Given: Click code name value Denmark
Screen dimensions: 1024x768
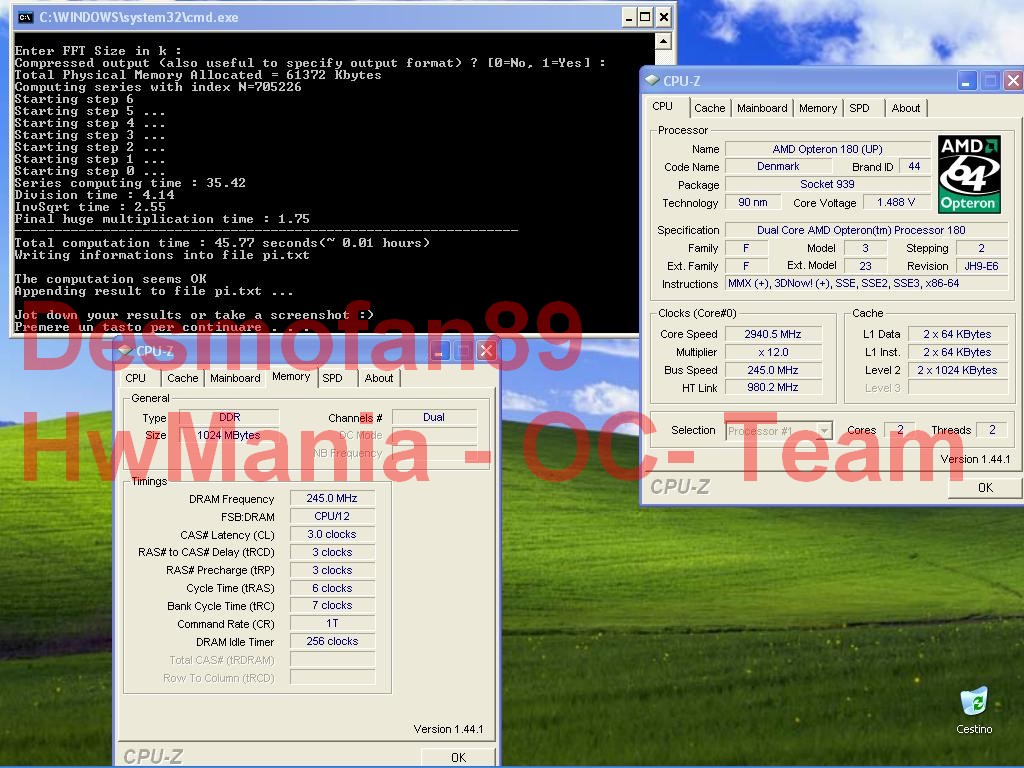Looking at the screenshot, I should (x=778, y=167).
